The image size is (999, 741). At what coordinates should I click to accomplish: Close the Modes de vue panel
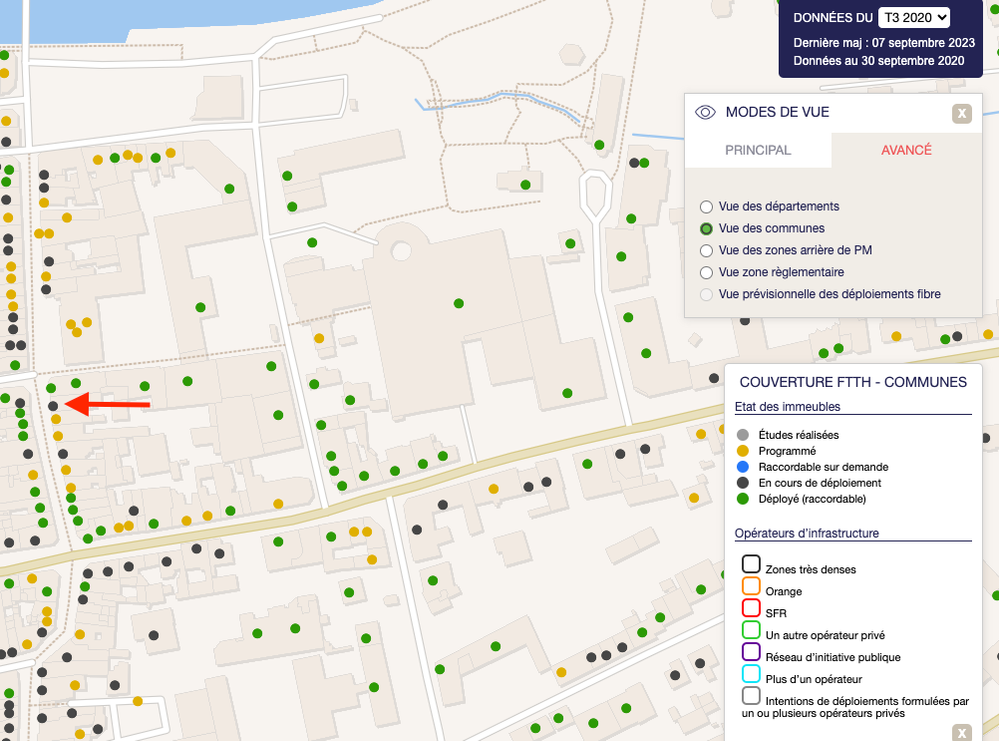click(962, 113)
